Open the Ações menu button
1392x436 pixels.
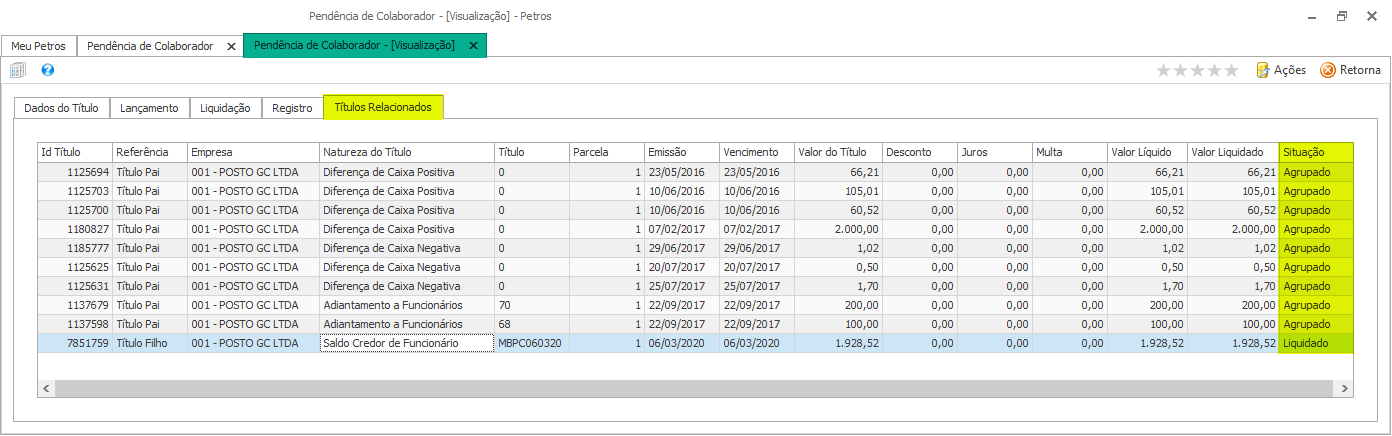click(x=1281, y=70)
